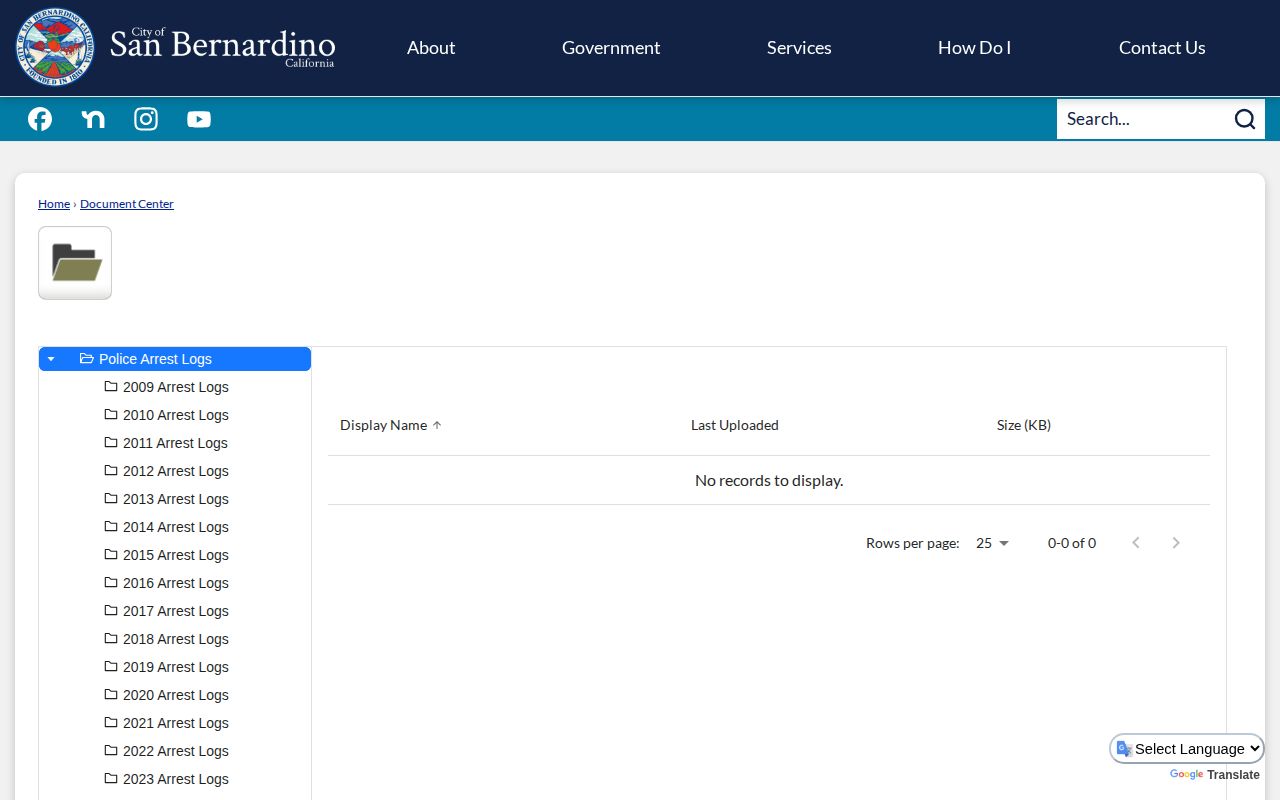This screenshot has width=1280, height=800.
Task: Open the Instagram social icon
Action: pyautogui.click(x=146, y=119)
